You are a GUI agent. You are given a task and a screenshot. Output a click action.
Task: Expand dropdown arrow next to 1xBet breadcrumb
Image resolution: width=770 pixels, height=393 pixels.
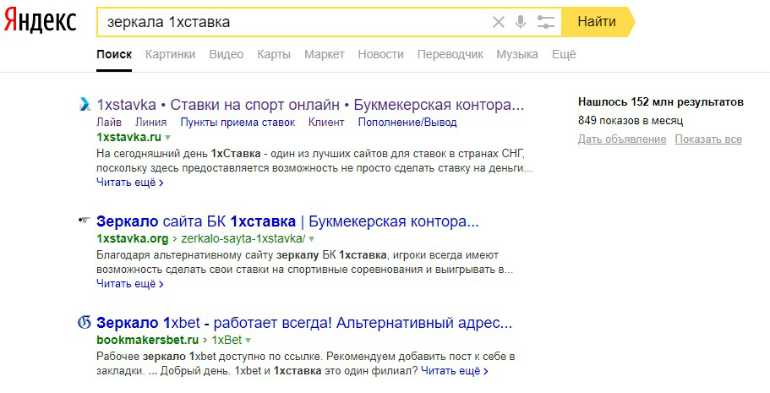[x=248, y=340]
